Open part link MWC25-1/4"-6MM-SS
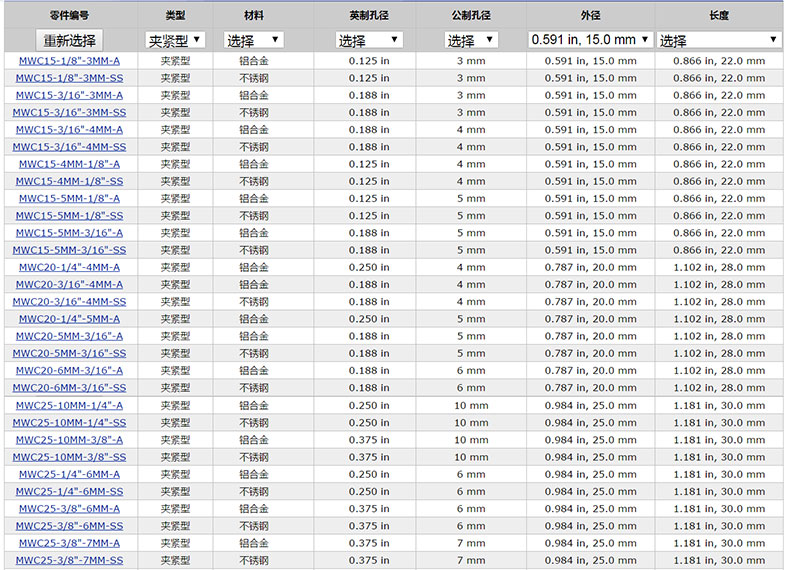This screenshot has height=570, width=790. tap(69, 492)
